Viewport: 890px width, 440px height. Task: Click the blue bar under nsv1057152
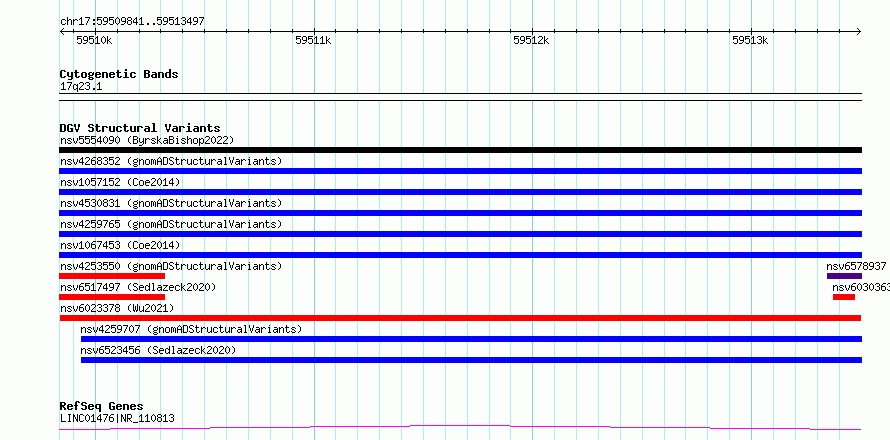pos(460,192)
